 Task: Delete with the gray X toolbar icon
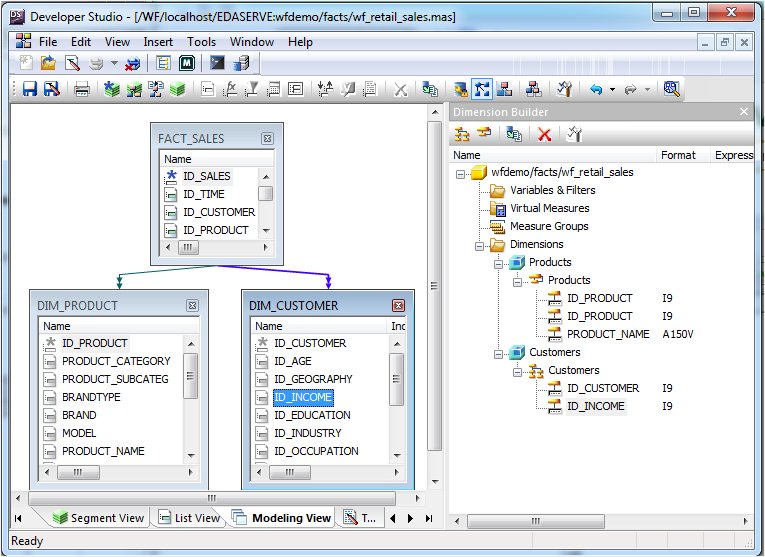401,89
